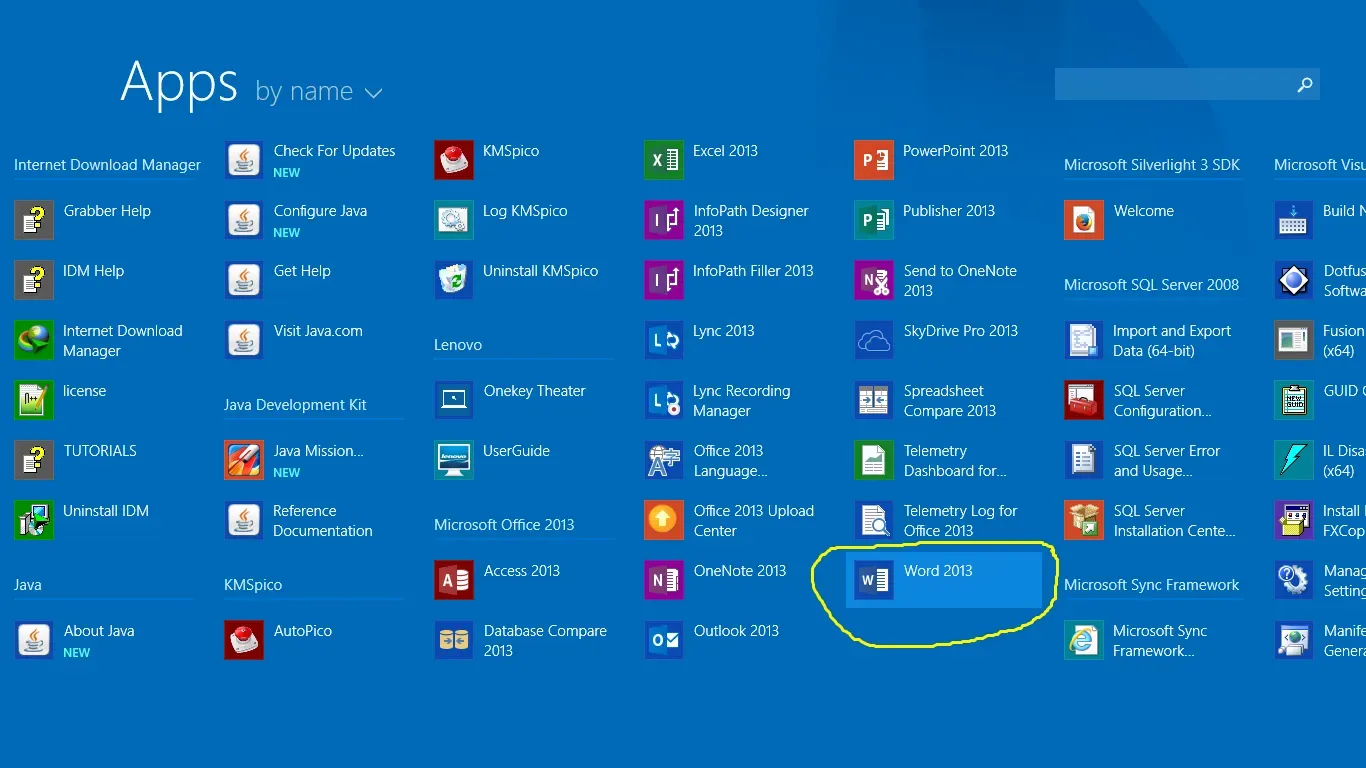Open the InfoPath Filler 2013 icon
Viewport: 1366px width, 768px height.
click(664, 280)
